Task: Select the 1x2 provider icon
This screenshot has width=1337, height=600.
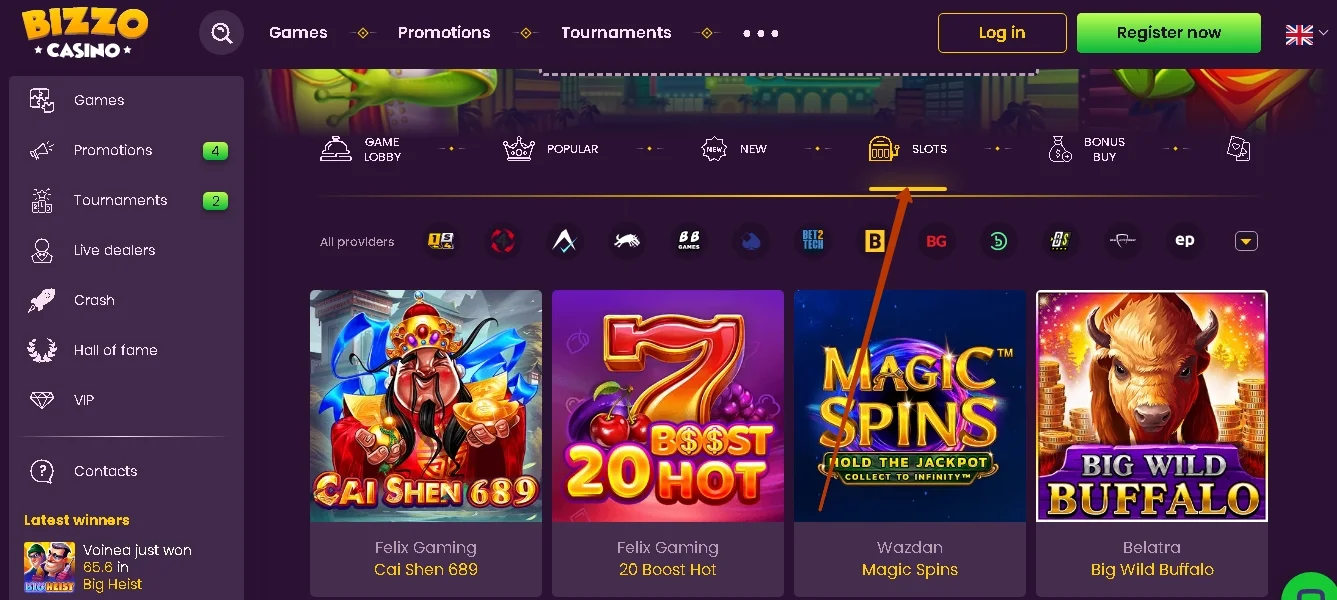Action: (441, 241)
